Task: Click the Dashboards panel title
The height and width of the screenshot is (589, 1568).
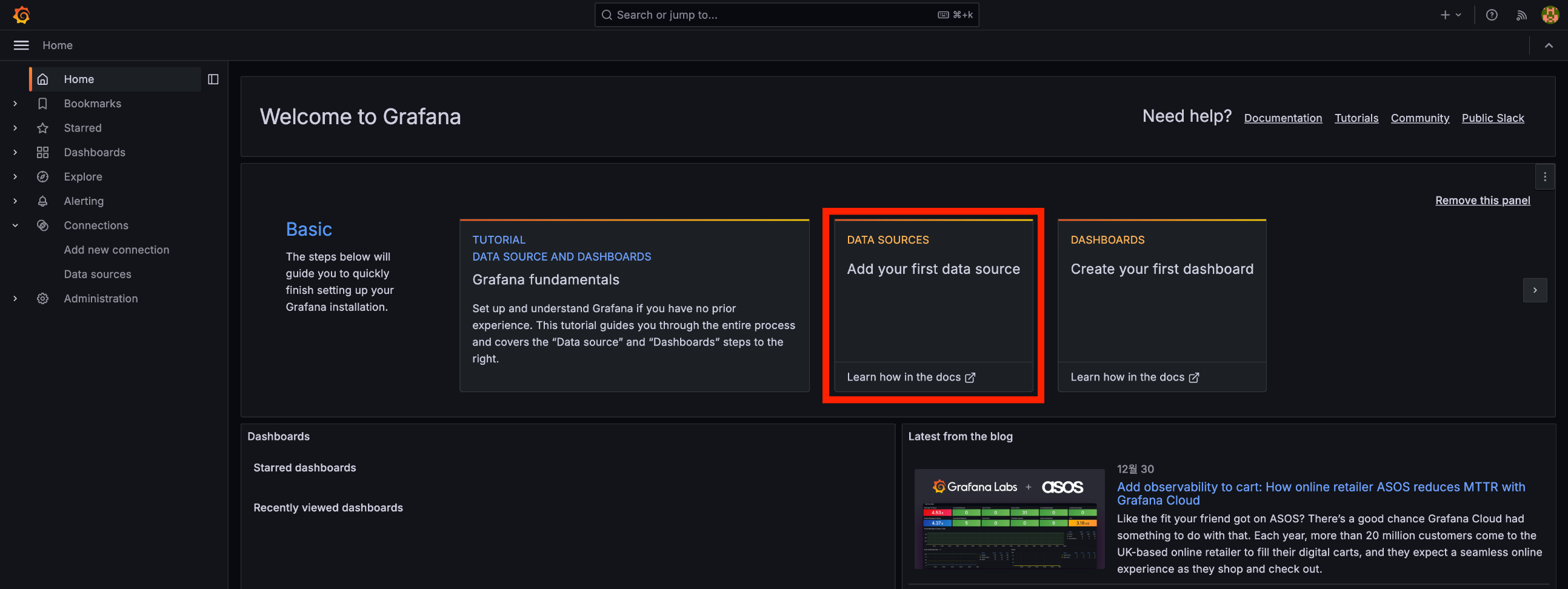Action: point(278,436)
